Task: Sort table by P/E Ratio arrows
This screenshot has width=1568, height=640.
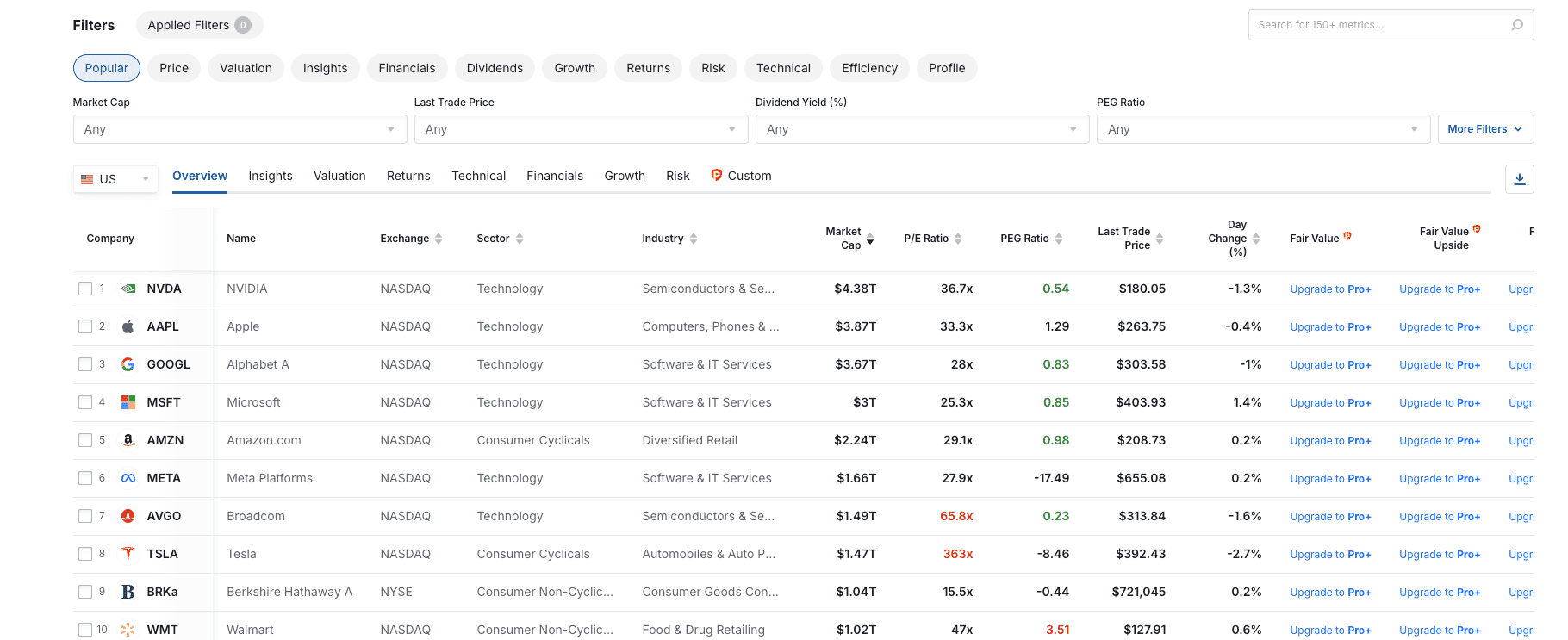Action: (958, 239)
